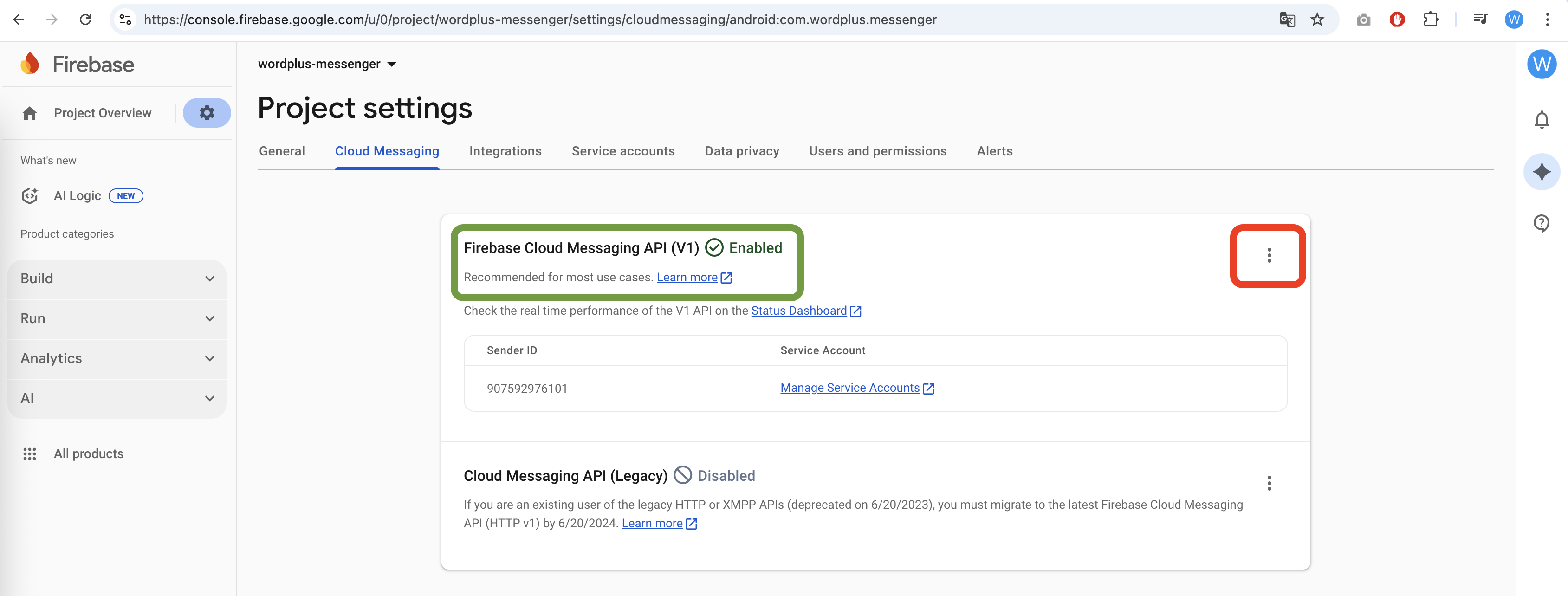
Task: Reload the page
Action: [85, 19]
